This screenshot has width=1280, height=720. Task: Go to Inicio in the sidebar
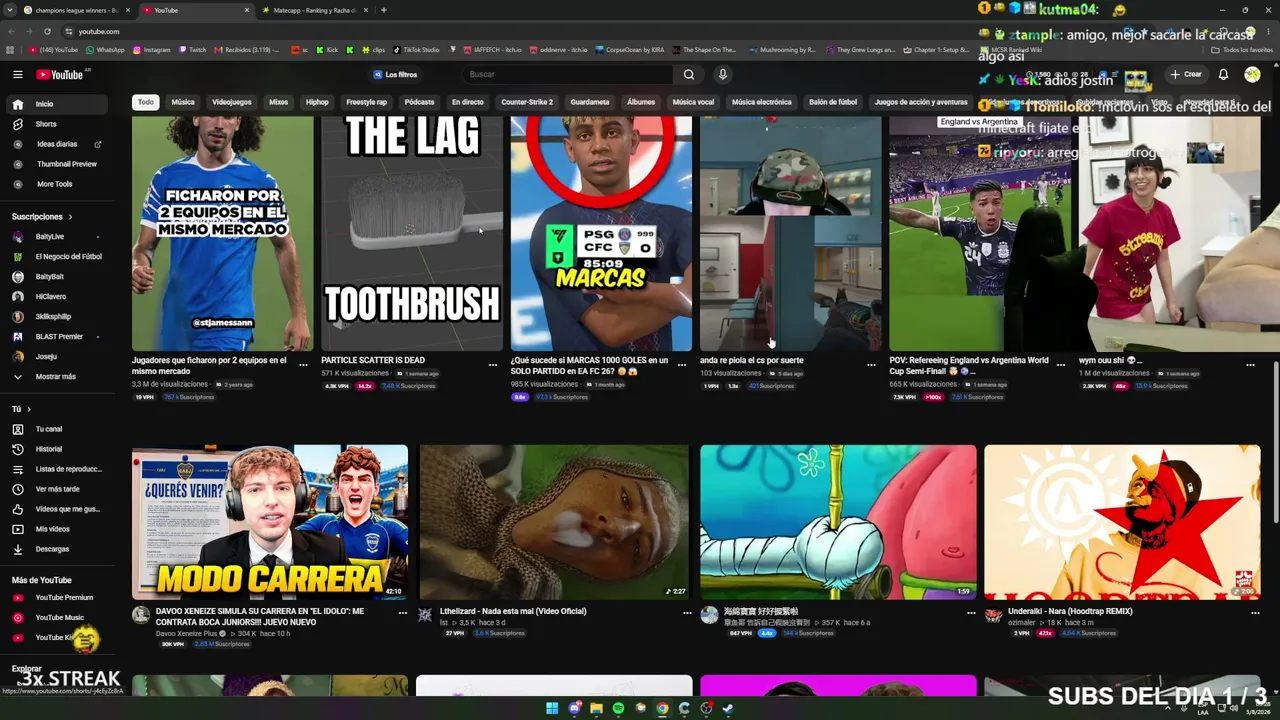pyautogui.click(x=57, y=104)
